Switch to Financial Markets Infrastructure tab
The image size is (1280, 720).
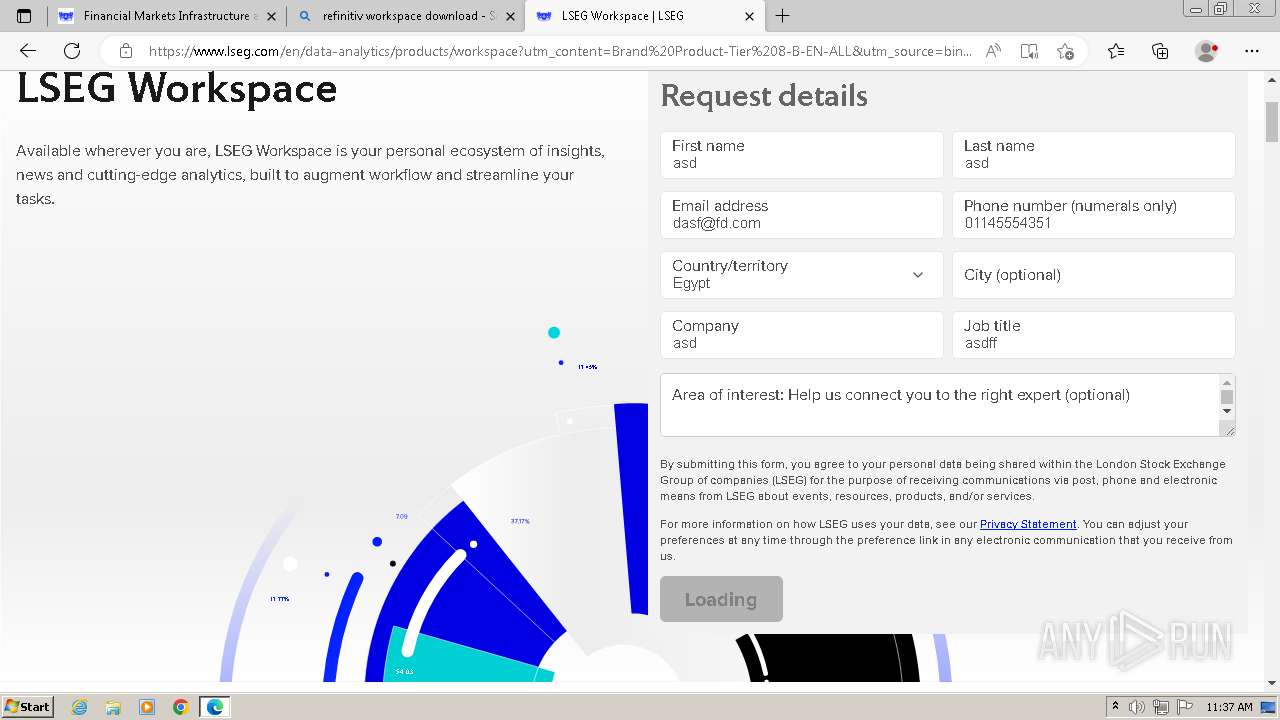click(x=166, y=16)
